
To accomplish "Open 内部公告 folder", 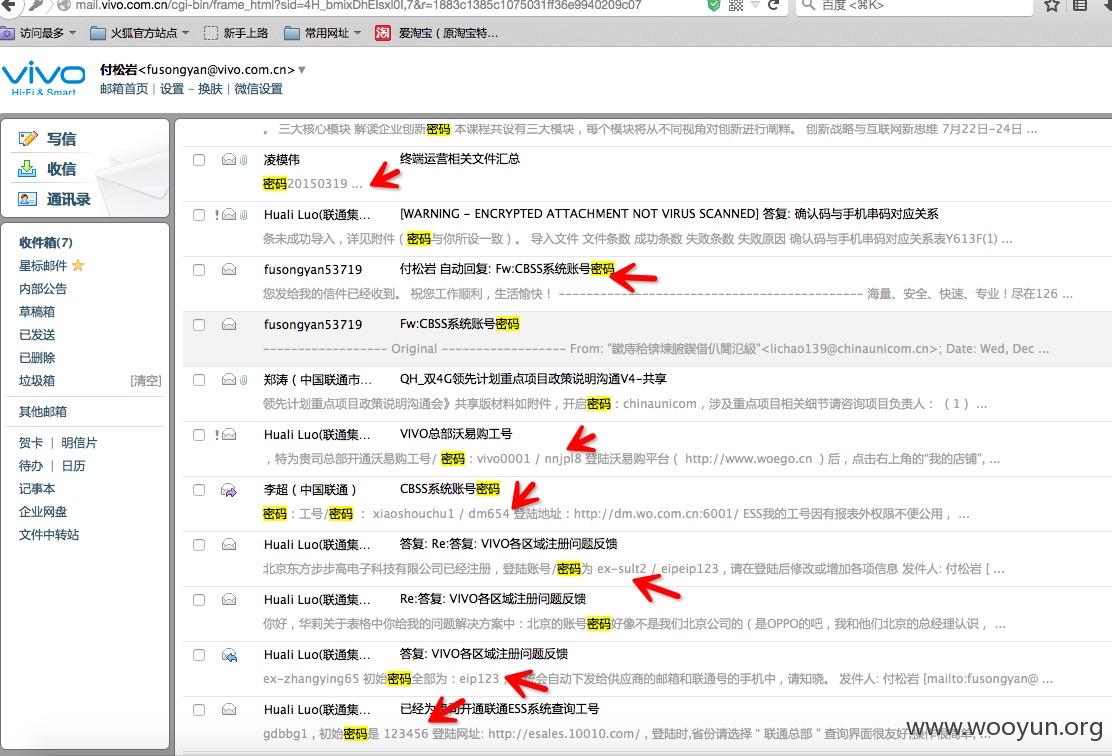I will point(43,289).
